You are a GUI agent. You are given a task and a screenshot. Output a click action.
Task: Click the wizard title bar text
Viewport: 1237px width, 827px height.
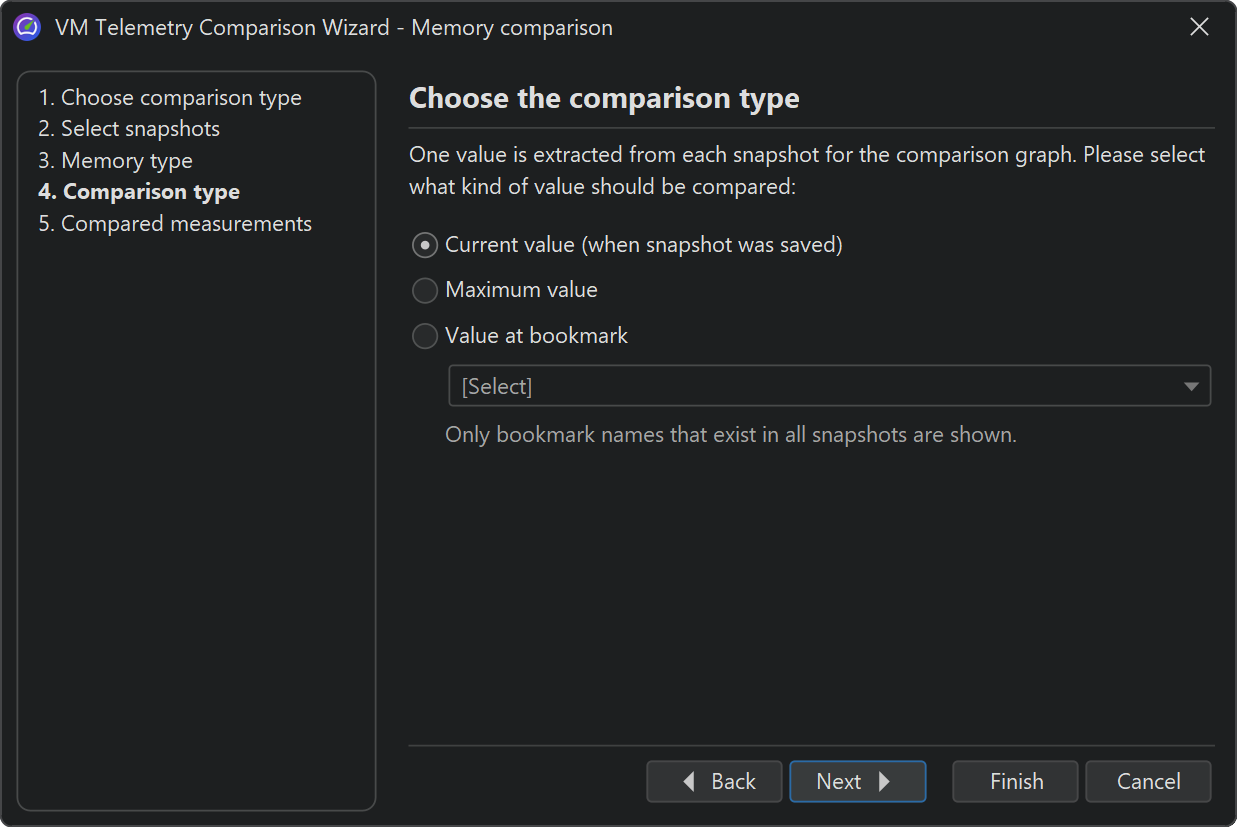(x=334, y=28)
